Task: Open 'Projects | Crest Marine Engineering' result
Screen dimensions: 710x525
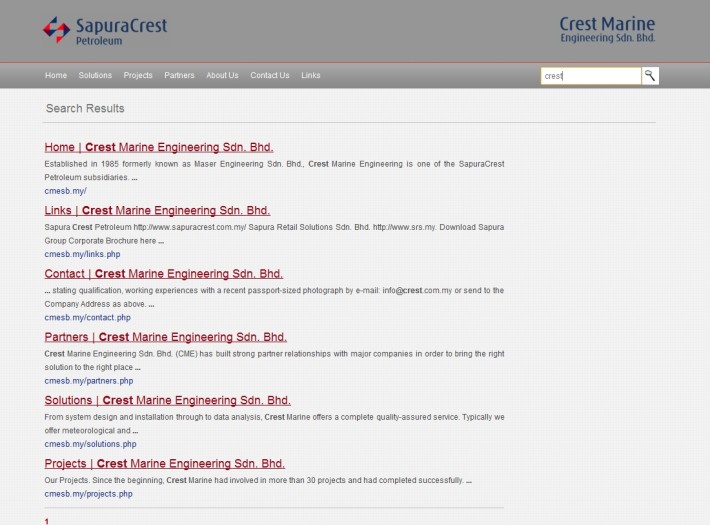Action: pyautogui.click(x=165, y=464)
